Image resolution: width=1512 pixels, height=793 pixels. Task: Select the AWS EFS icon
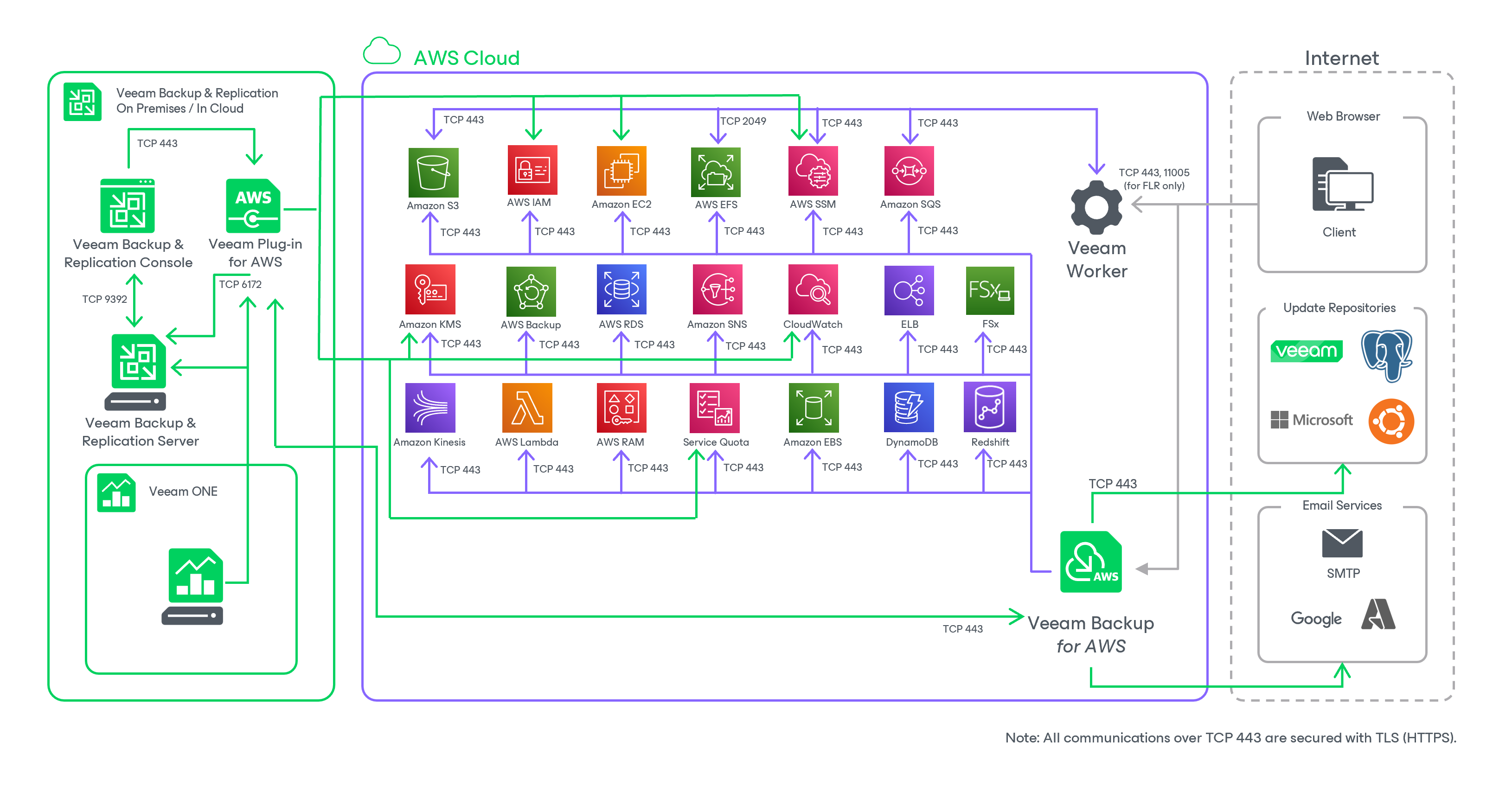tap(716, 172)
